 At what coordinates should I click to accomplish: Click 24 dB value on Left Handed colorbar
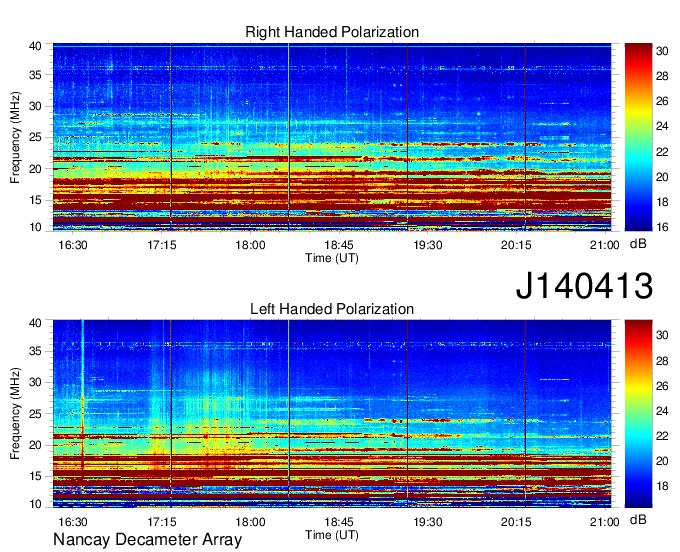pyautogui.click(x=662, y=411)
